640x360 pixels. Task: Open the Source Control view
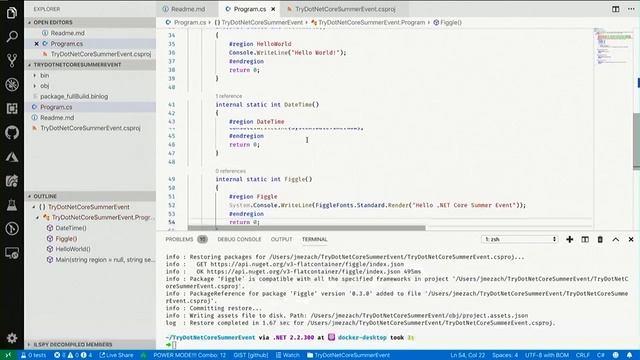click(x=11, y=60)
